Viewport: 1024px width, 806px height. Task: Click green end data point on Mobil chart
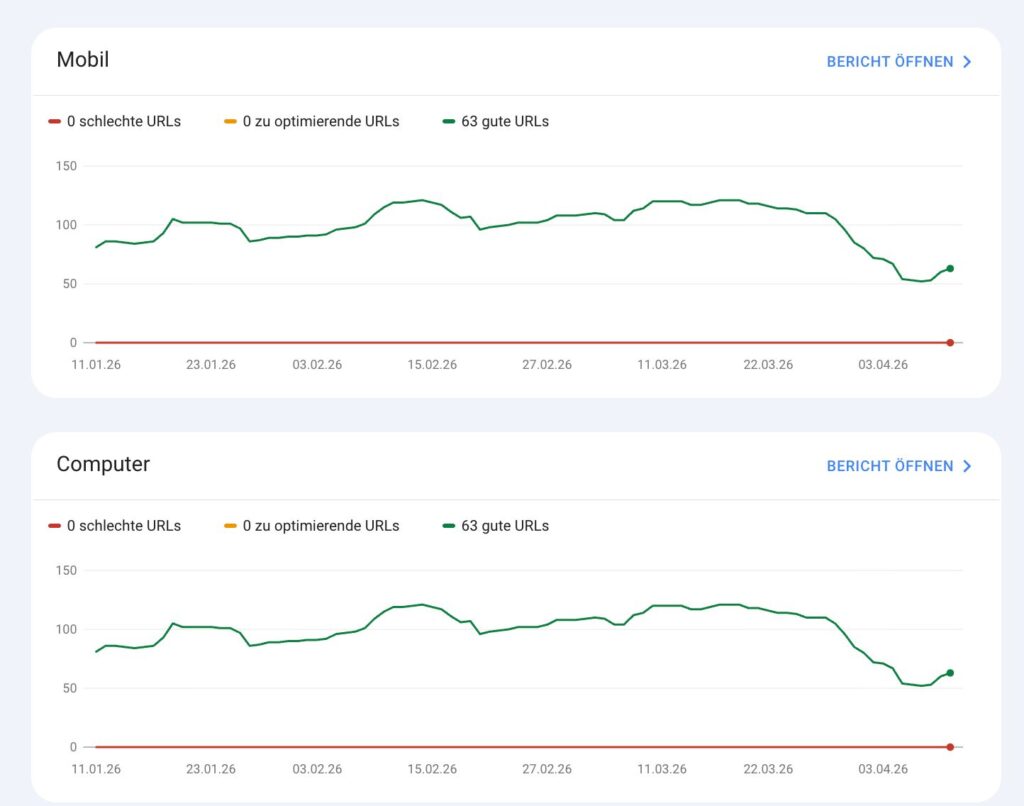pyautogui.click(x=950, y=268)
